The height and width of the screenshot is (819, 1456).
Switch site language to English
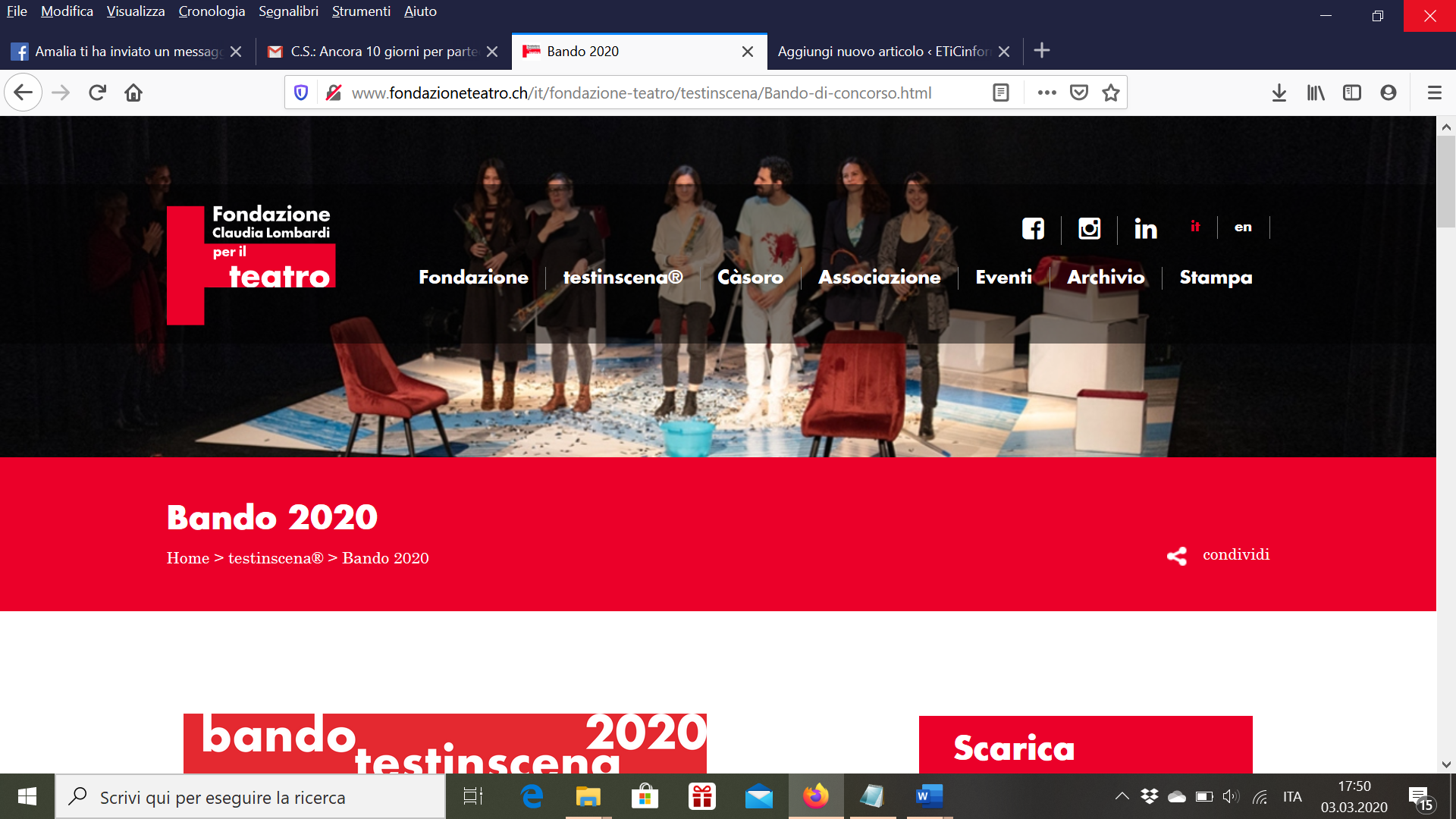pos(1243,227)
